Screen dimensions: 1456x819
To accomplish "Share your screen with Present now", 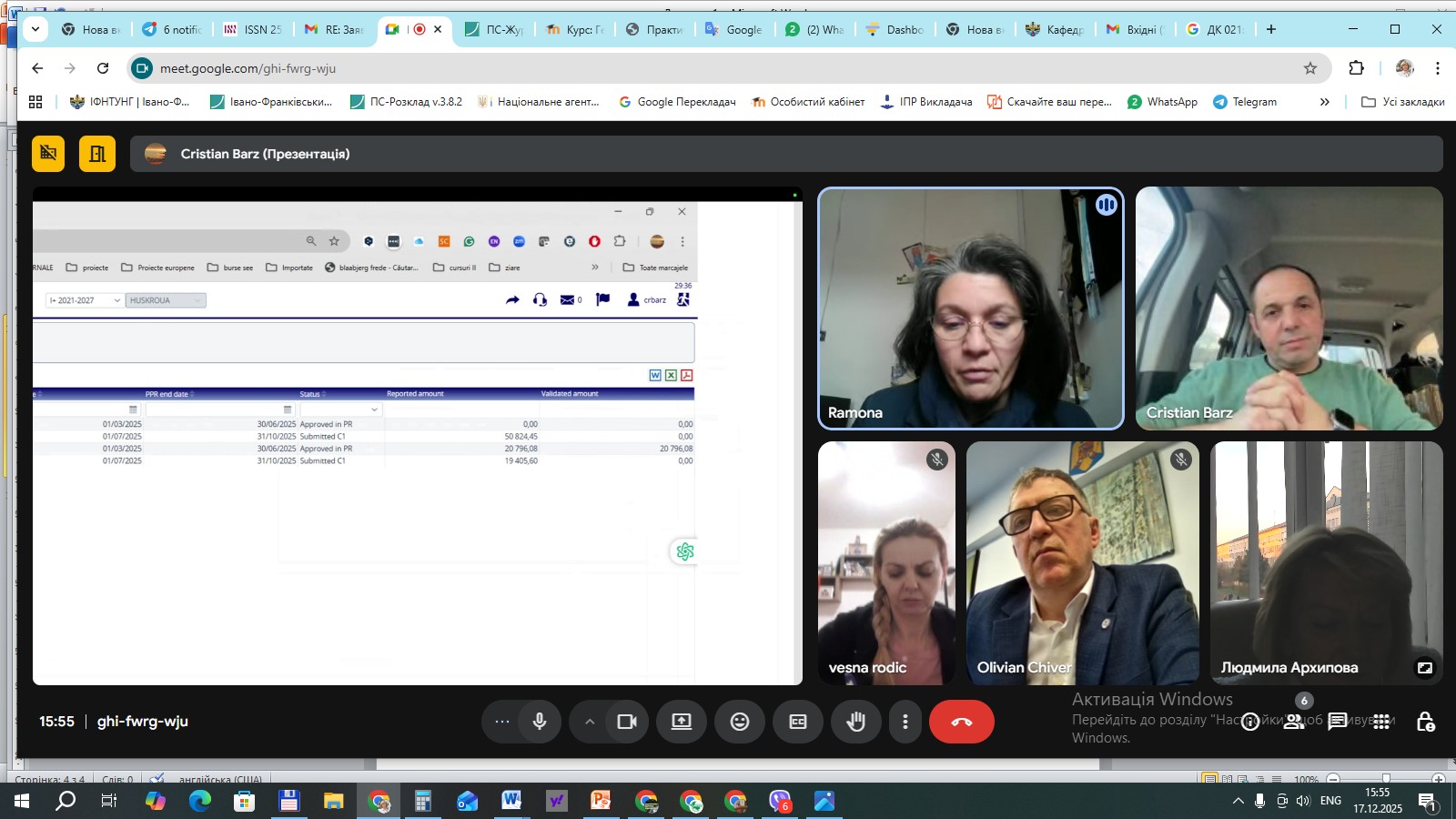I will coord(682,722).
